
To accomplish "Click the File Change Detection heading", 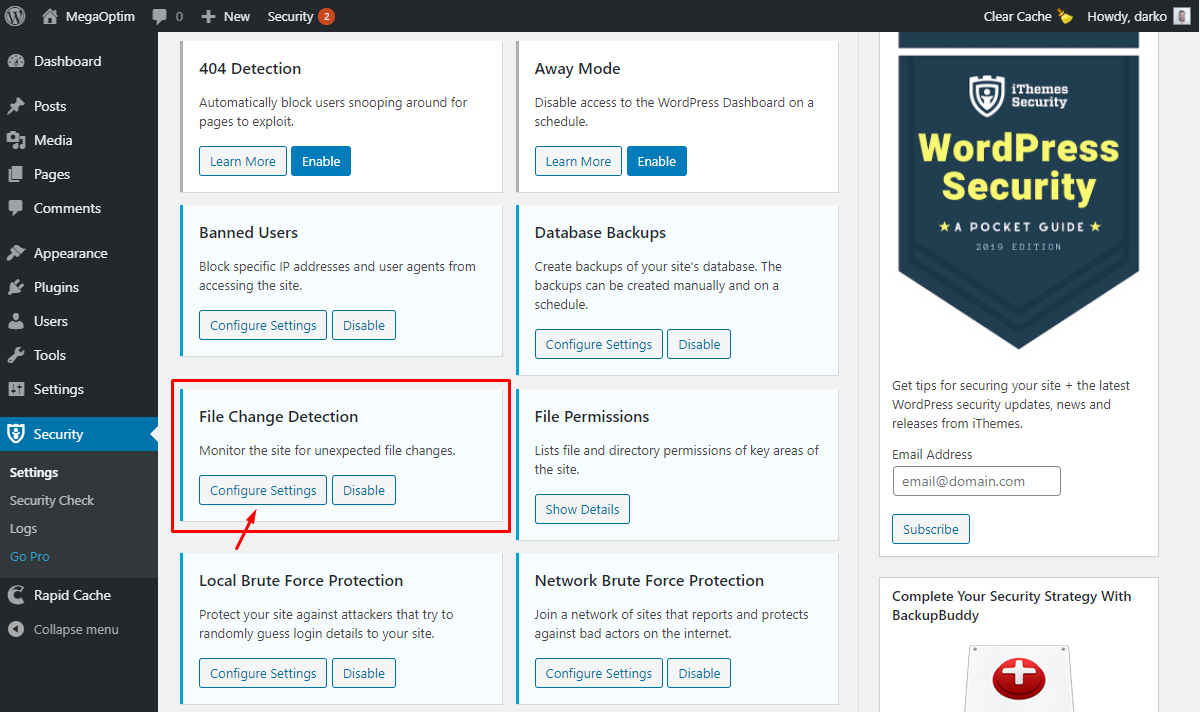I will (x=278, y=416).
